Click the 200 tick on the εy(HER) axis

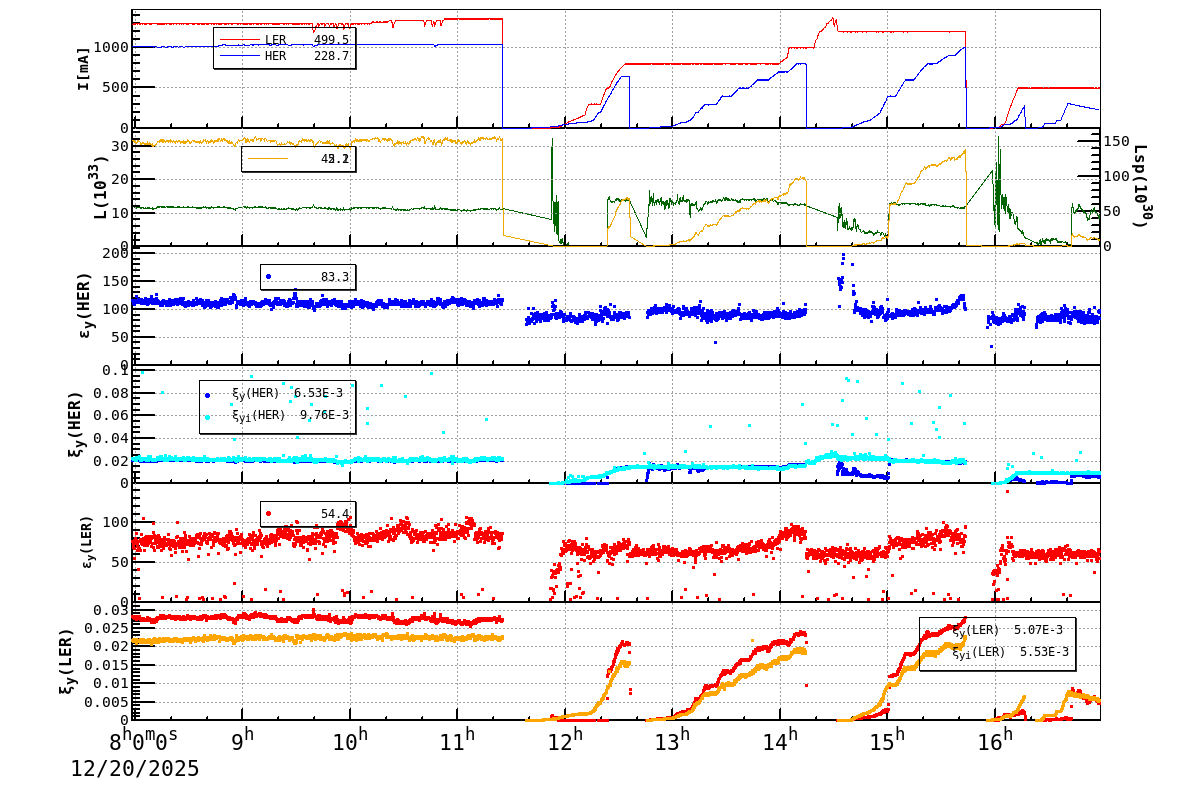click(x=114, y=254)
